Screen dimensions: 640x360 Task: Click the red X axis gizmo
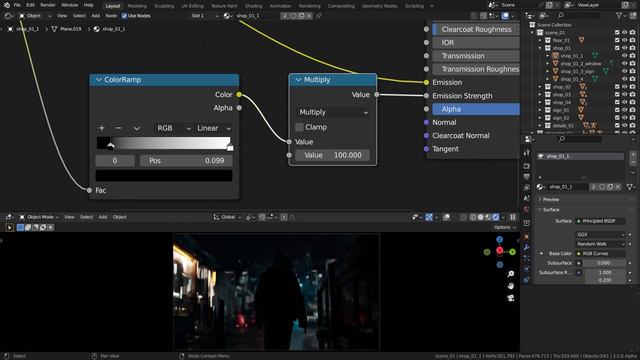(x=500, y=250)
